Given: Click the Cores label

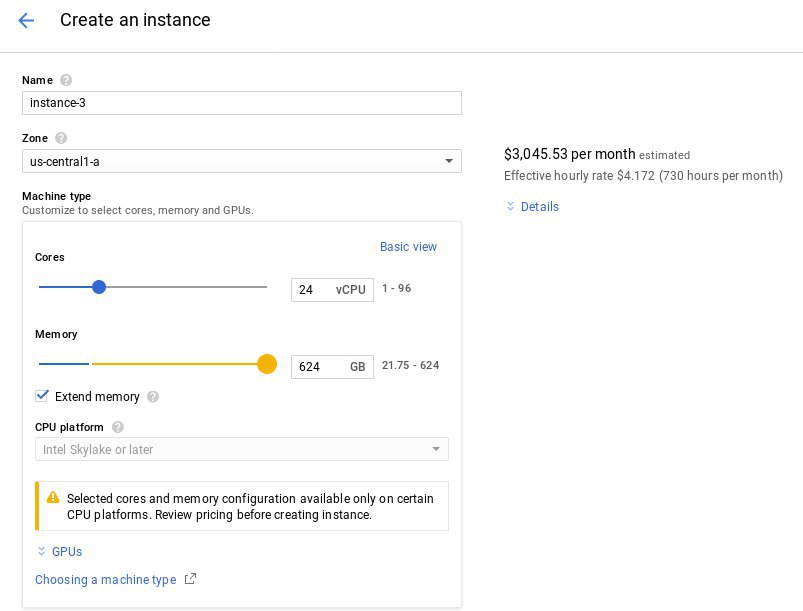Looking at the screenshot, I should pos(50,257).
